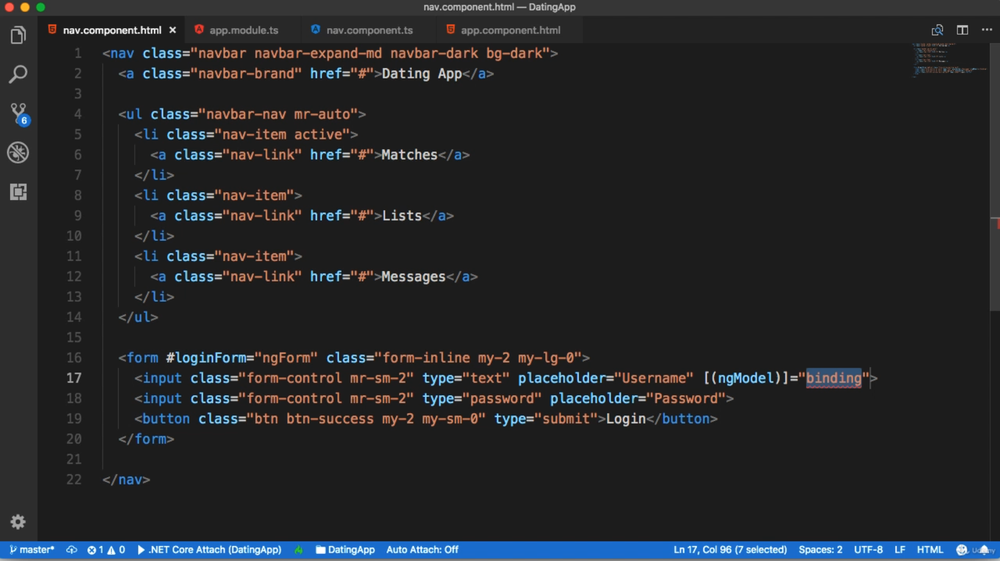This screenshot has height=561, width=1000.
Task: Select the nav.component.html tab
Action: click(112, 30)
